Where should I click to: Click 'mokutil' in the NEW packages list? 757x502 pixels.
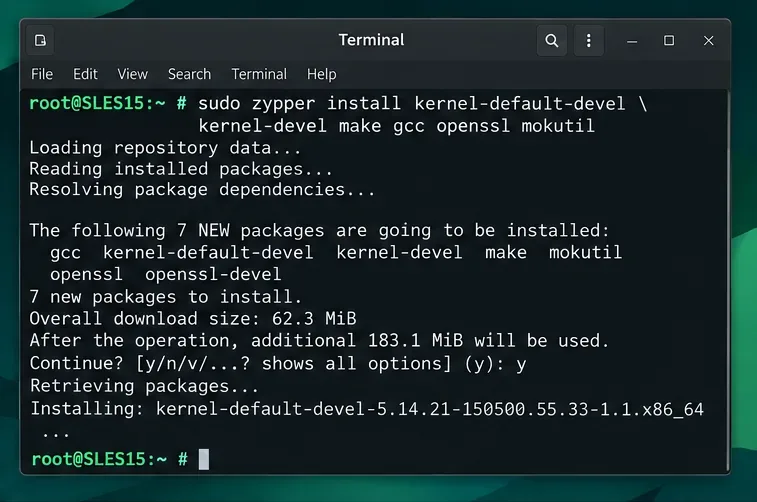pyautogui.click(x=585, y=252)
